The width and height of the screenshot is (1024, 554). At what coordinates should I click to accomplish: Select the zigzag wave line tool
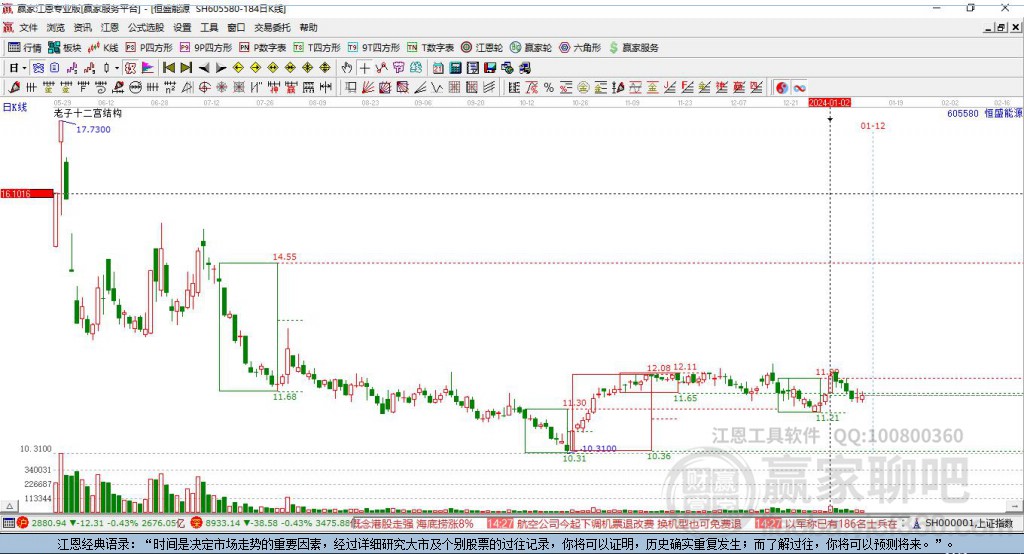[x=437, y=88]
